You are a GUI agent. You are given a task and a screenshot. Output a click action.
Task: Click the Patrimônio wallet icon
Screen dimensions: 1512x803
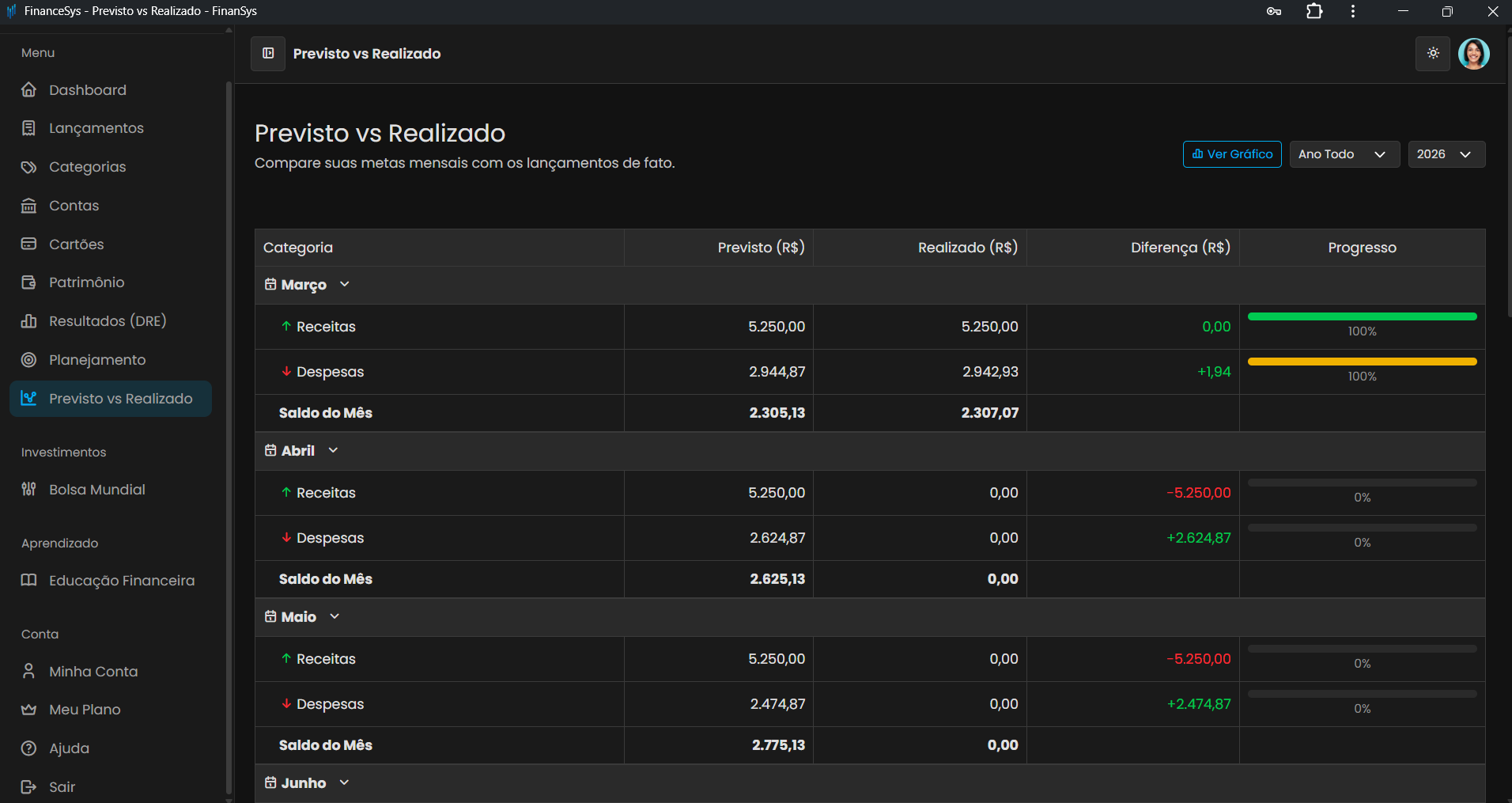29,282
